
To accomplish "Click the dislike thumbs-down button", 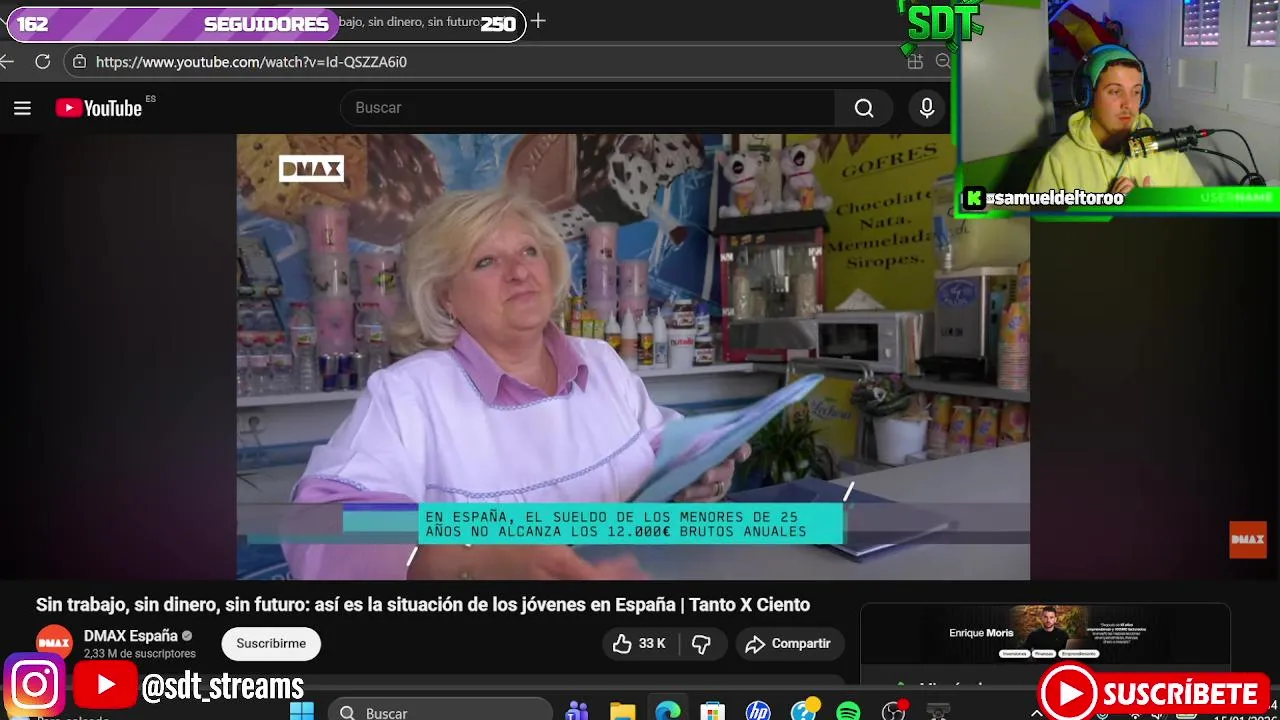I will tap(702, 644).
